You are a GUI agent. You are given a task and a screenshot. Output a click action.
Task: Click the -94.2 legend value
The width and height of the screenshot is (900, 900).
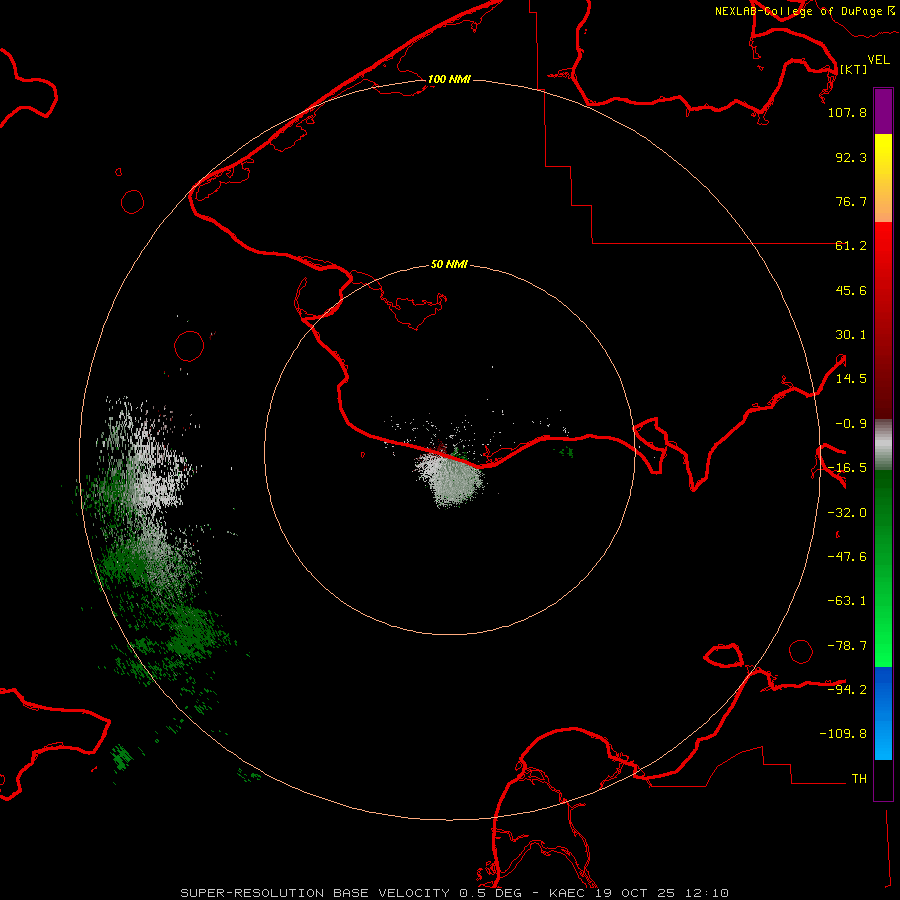click(x=847, y=689)
